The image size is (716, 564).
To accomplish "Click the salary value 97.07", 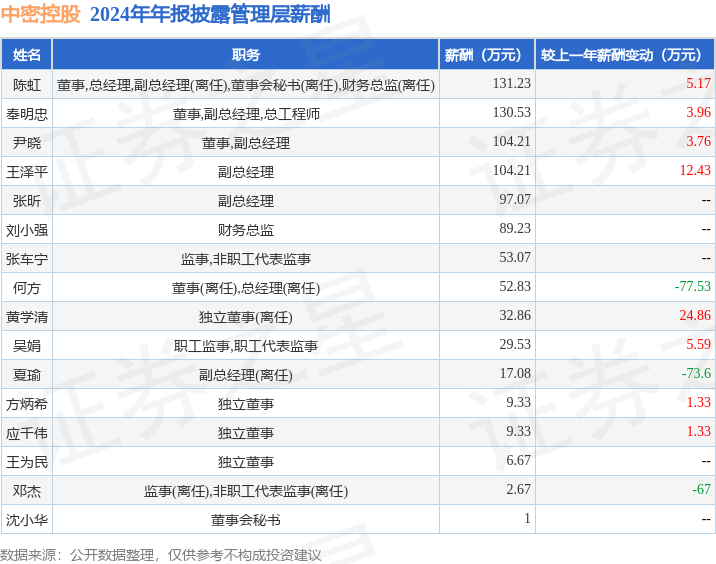I will pos(515,199).
